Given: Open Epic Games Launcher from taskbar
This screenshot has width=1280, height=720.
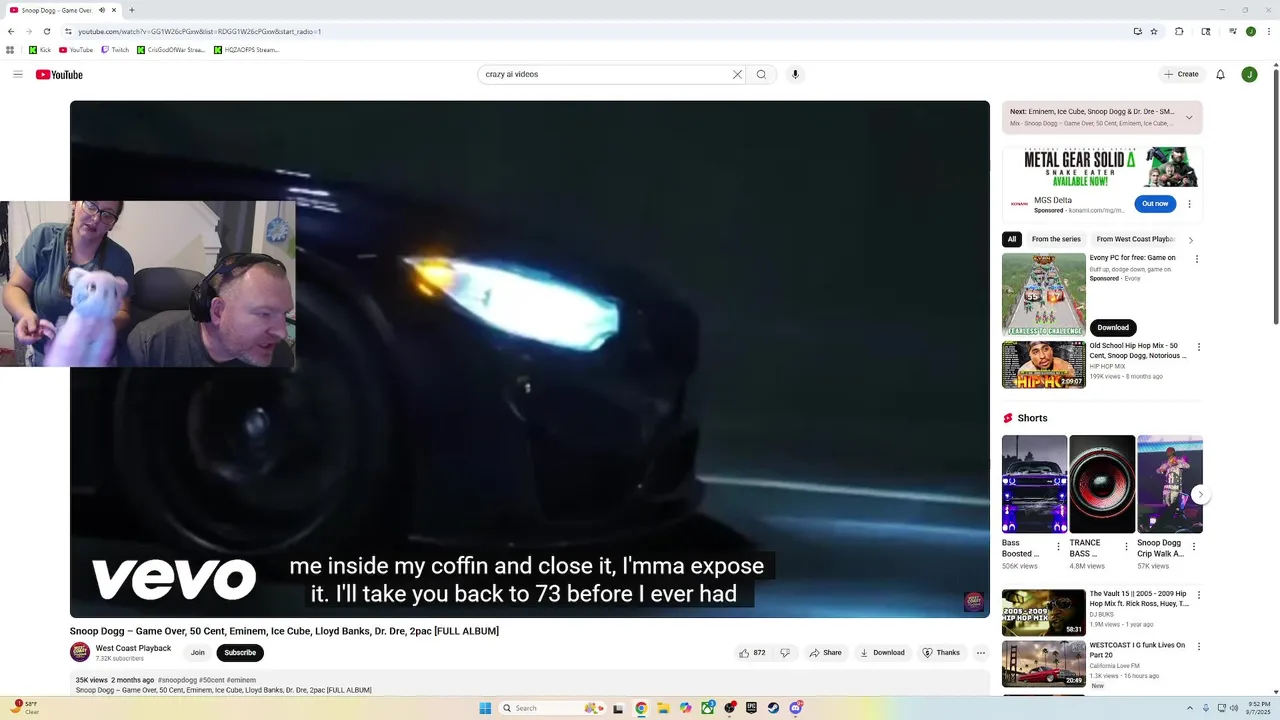Looking at the screenshot, I should [x=751, y=708].
